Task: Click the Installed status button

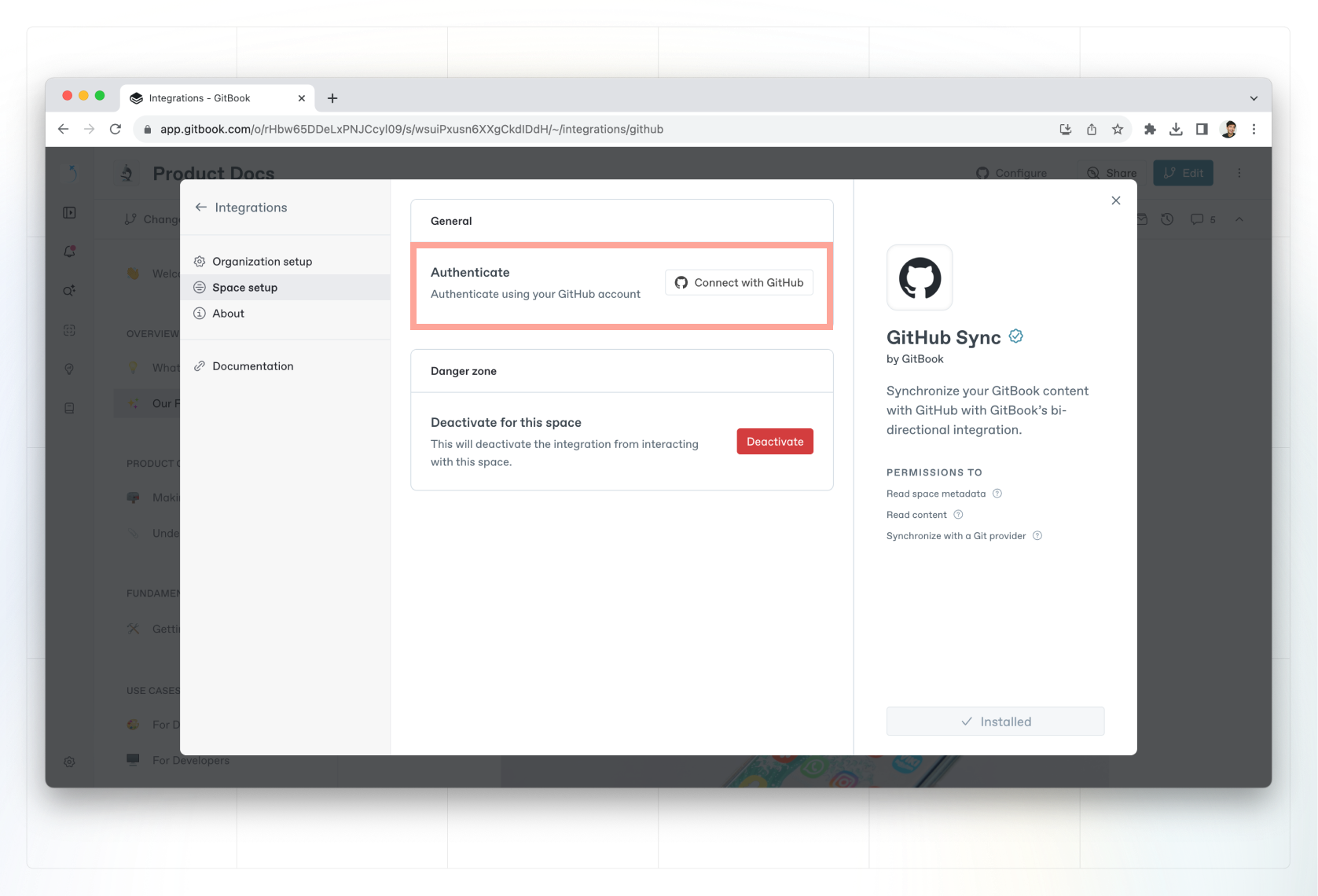Action: pyautogui.click(x=995, y=722)
